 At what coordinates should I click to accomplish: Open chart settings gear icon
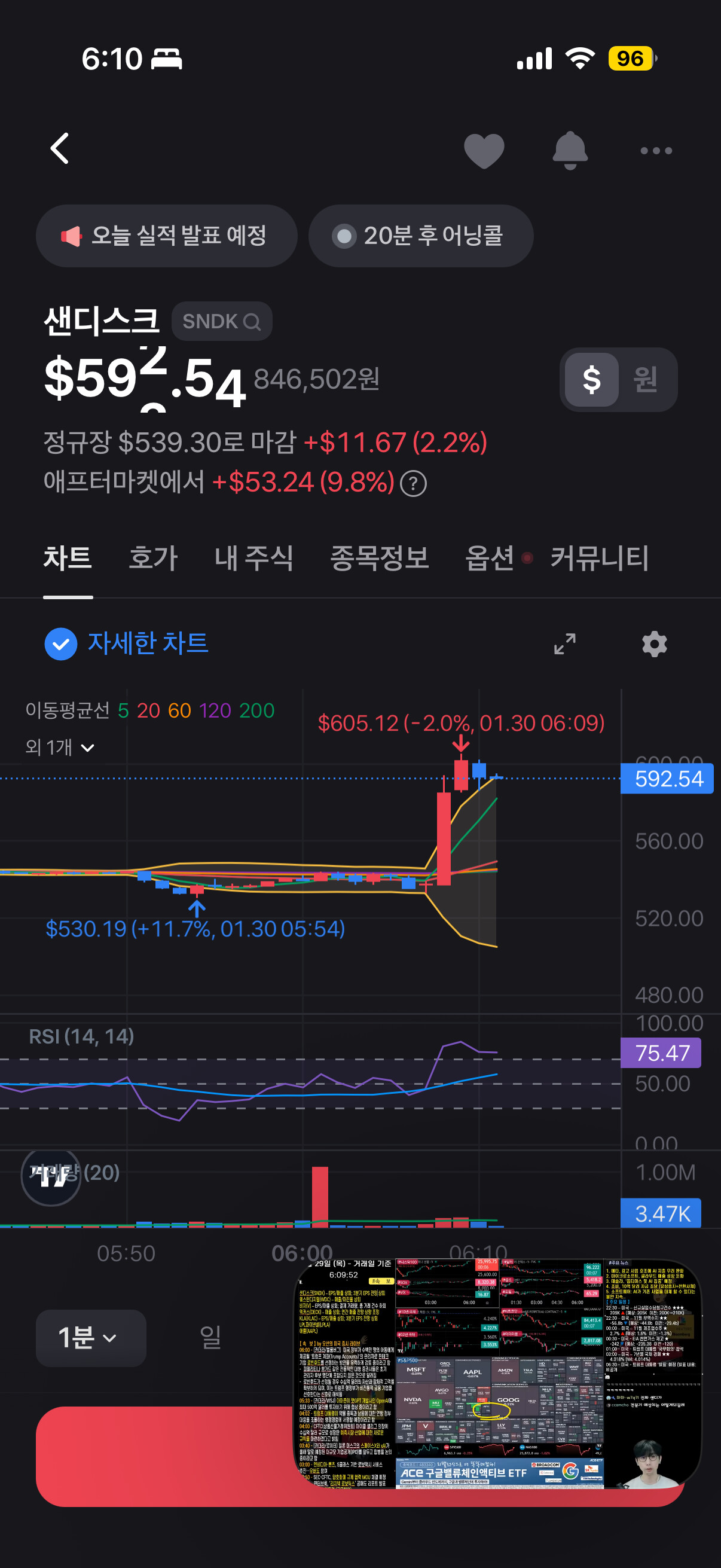655,644
